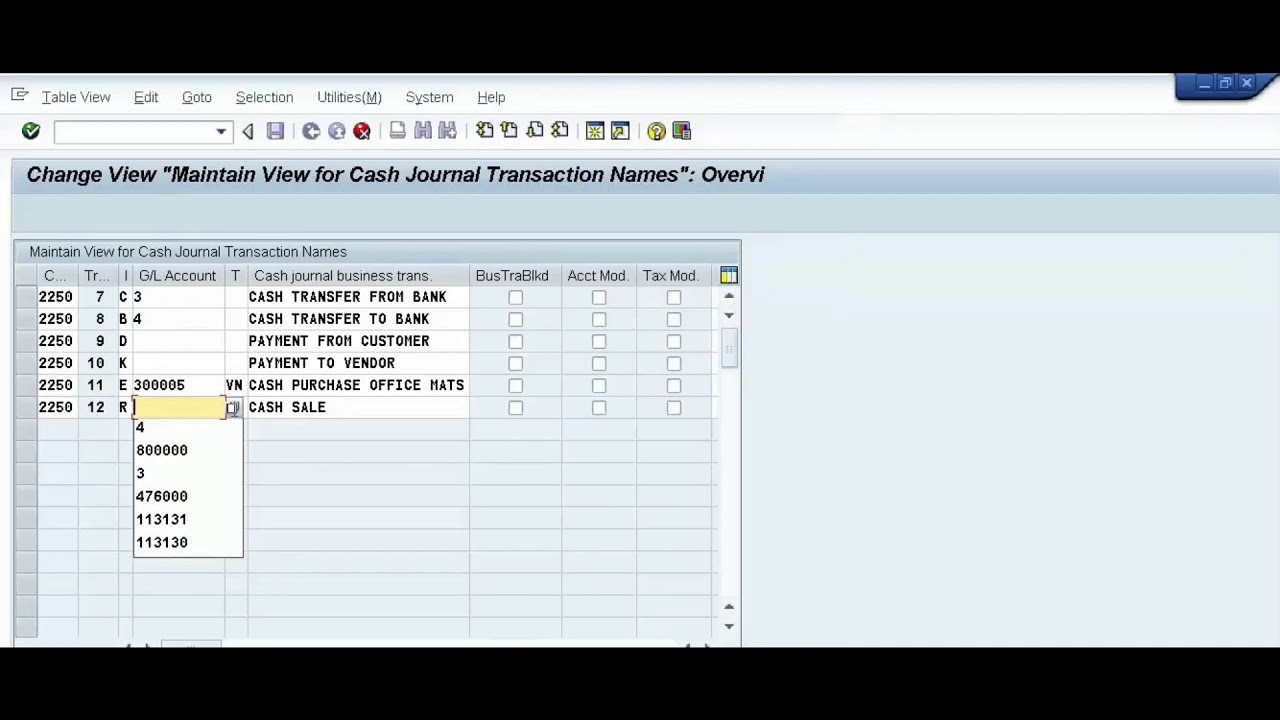The image size is (1280, 720).
Task: Select 800000 from the G/L account suggestion list
Action: click(x=188, y=450)
